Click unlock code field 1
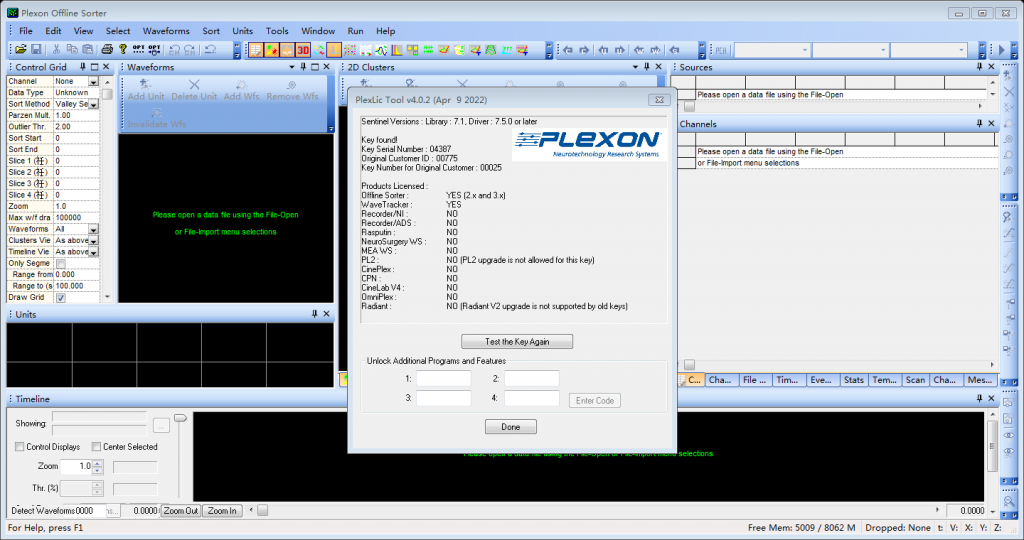Image resolution: width=1024 pixels, height=540 pixels. [x=444, y=379]
